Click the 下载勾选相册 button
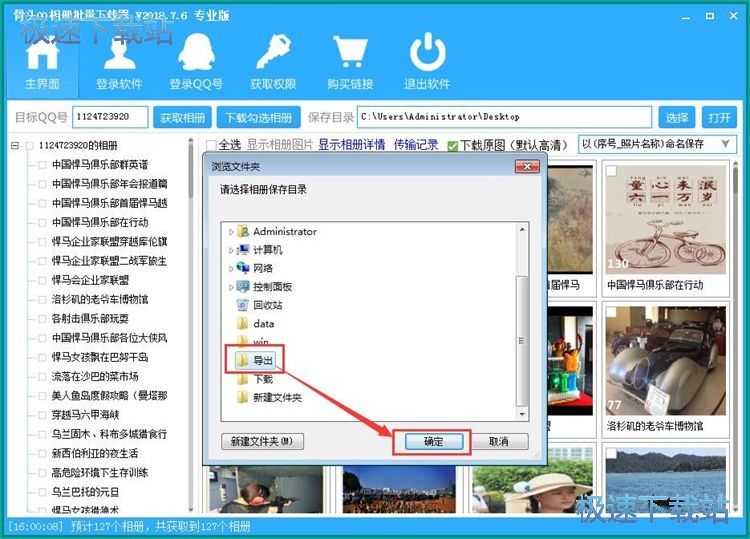Image resolution: width=750 pixels, height=539 pixels. coord(259,117)
